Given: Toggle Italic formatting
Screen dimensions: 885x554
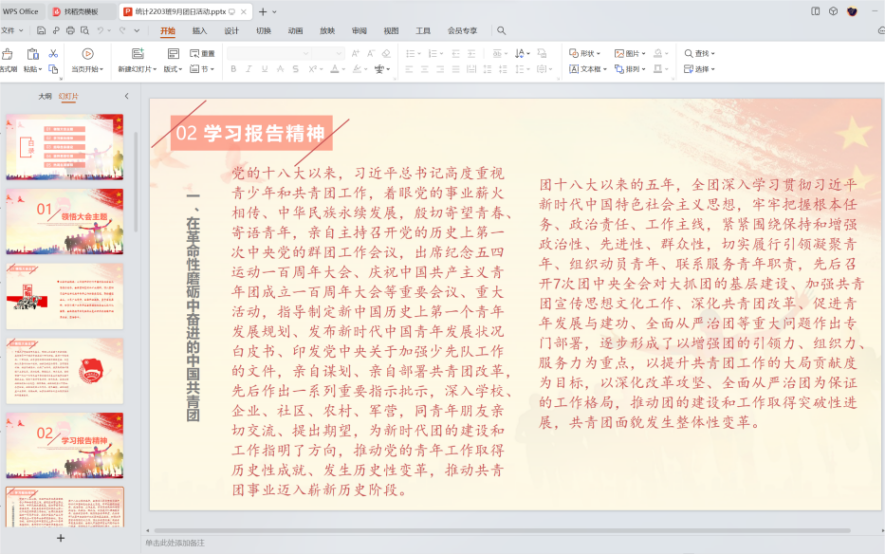Looking at the screenshot, I should coord(249,69).
